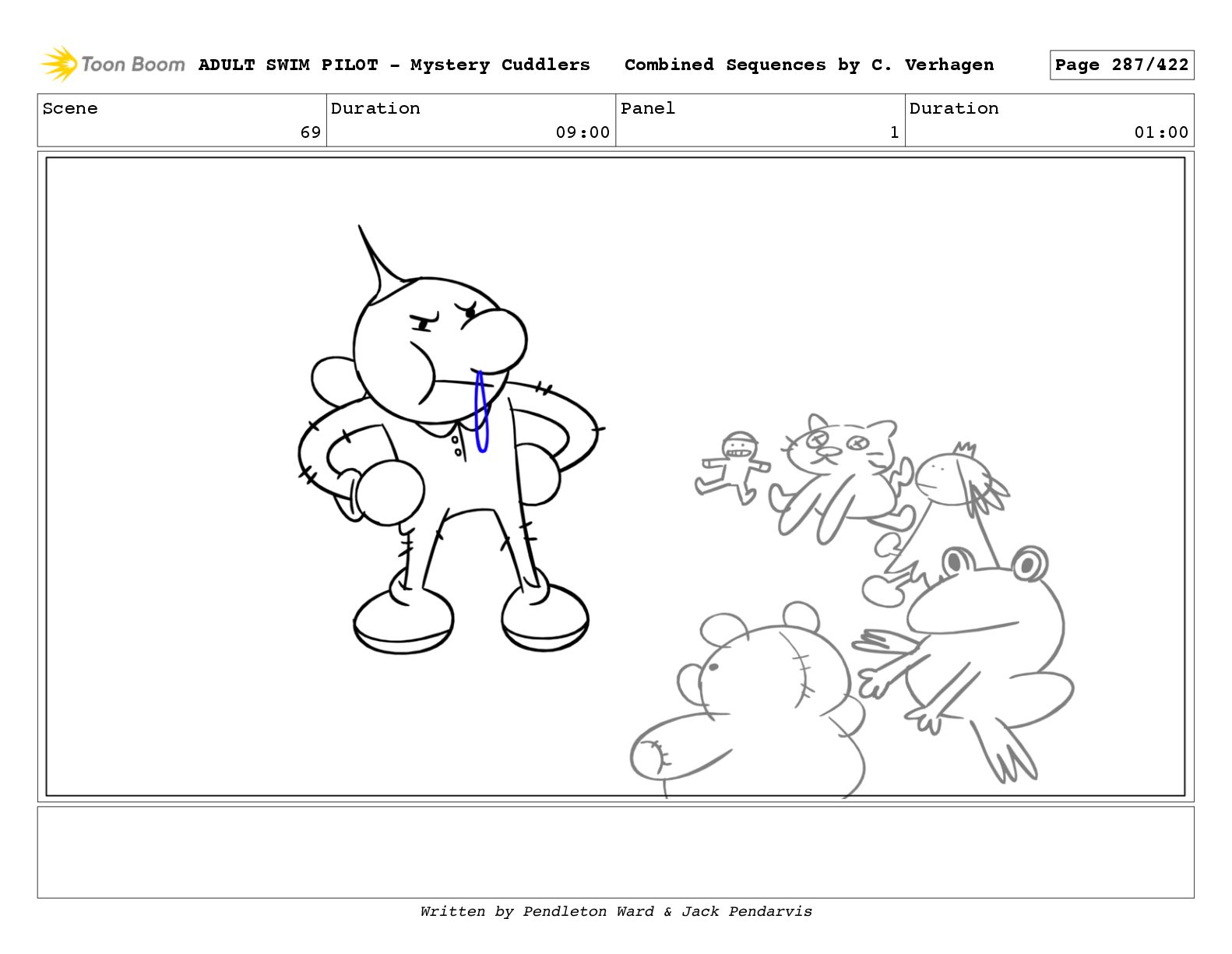Click the title 'ADULT SWIM PILOT - Mystery Cuddlers'
1232x954 pixels.
point(394,65)
